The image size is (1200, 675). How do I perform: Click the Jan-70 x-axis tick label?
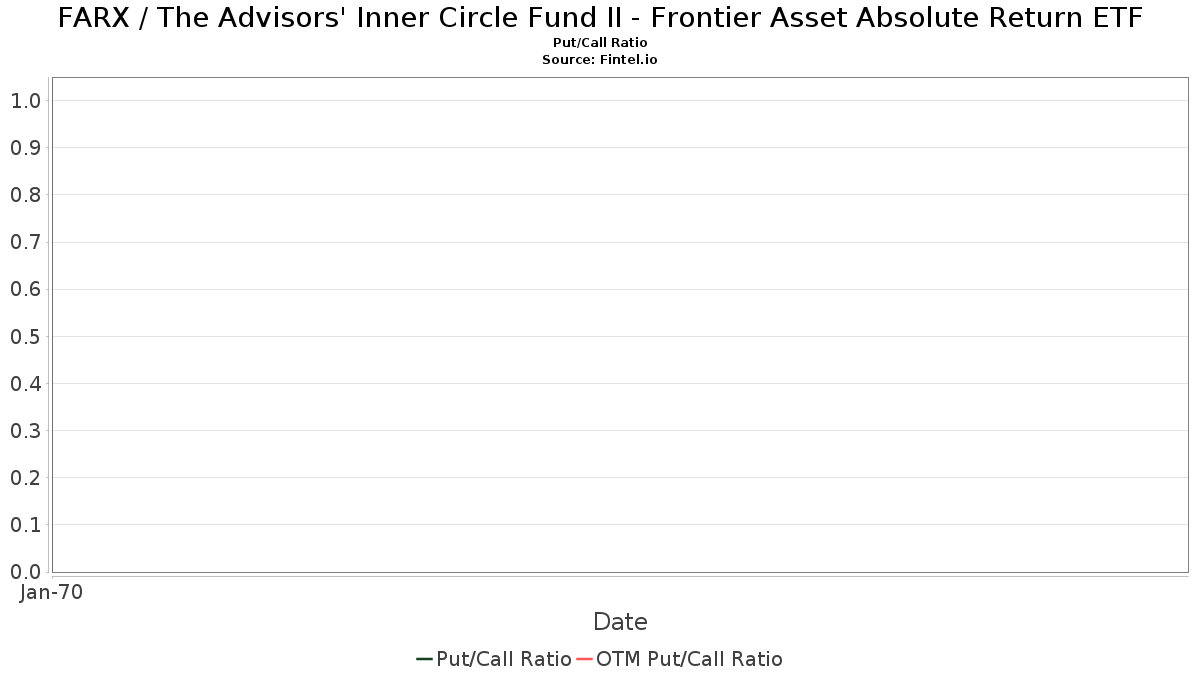[51, 592]
